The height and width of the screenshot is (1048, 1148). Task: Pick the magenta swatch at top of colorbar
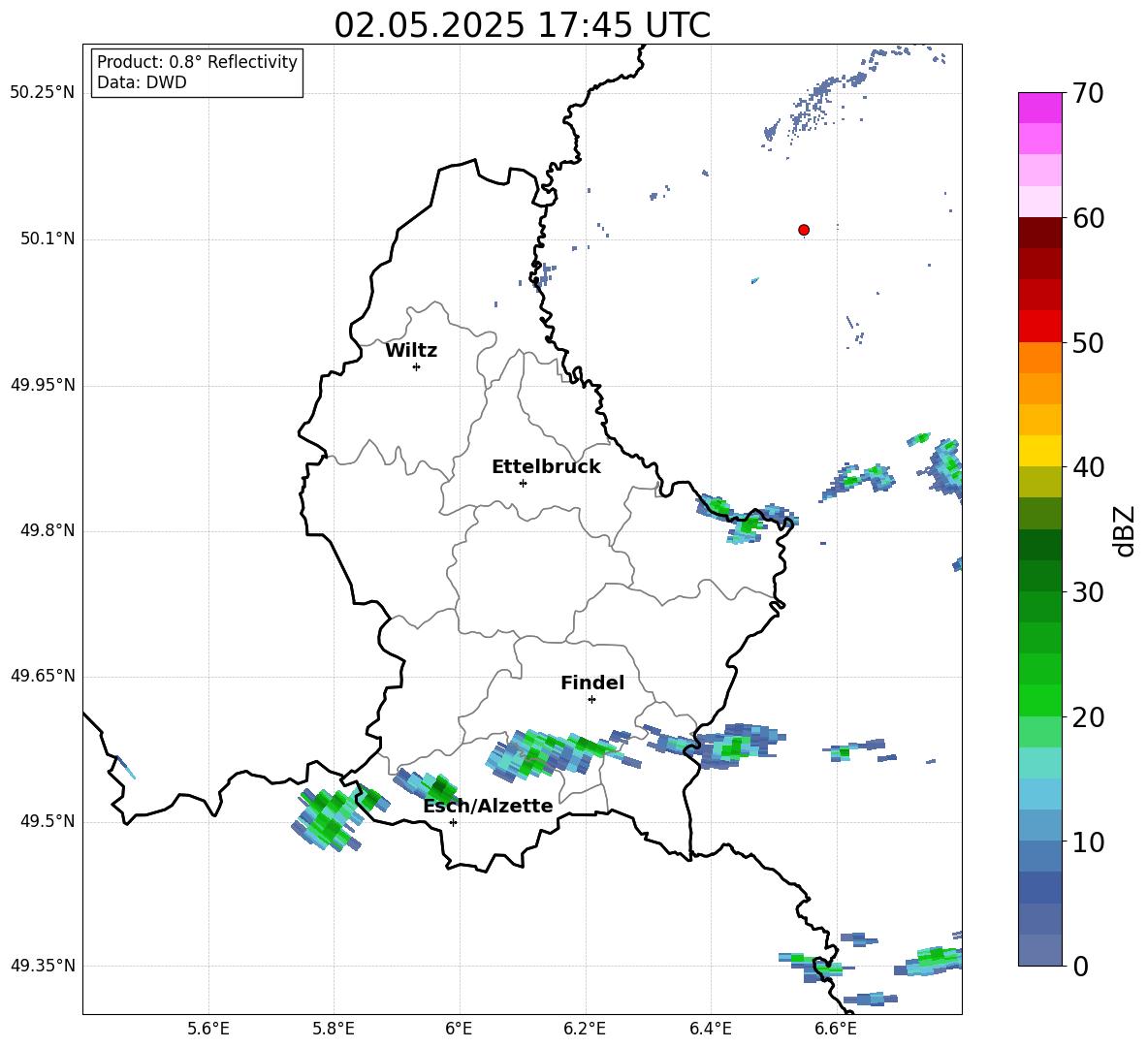point(1039,109)
